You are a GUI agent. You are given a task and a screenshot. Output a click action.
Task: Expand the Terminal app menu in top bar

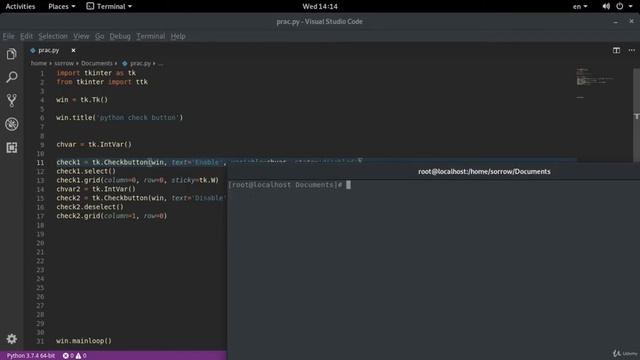click(109, 6)
